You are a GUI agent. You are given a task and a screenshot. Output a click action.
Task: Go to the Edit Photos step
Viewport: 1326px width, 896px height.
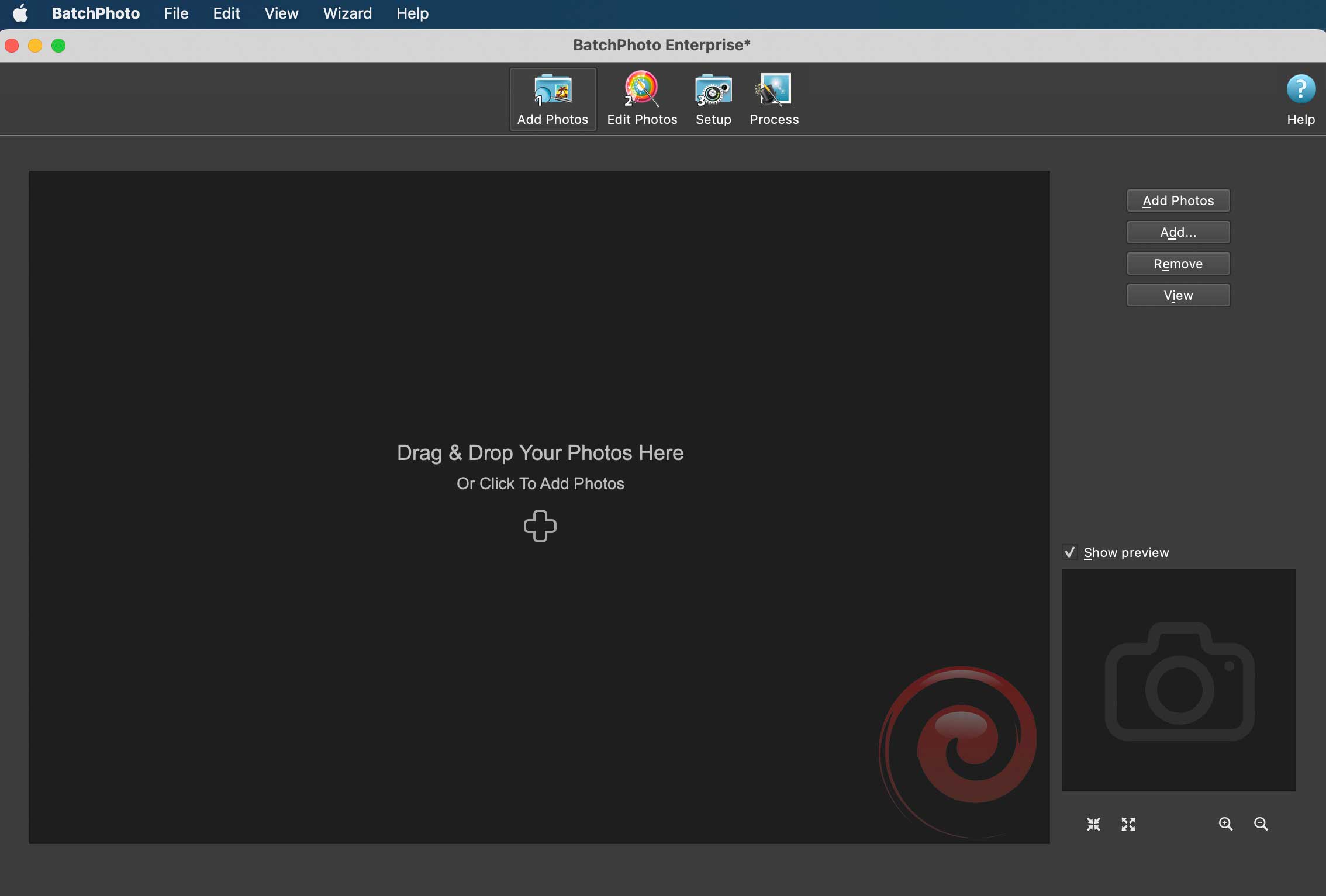tap(642, 99)
